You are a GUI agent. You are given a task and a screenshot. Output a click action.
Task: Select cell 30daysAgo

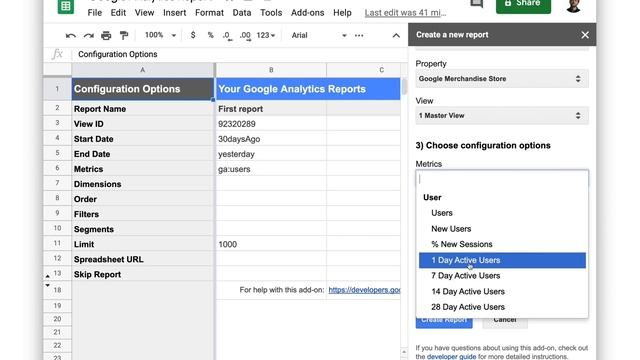tap(271, 139)
